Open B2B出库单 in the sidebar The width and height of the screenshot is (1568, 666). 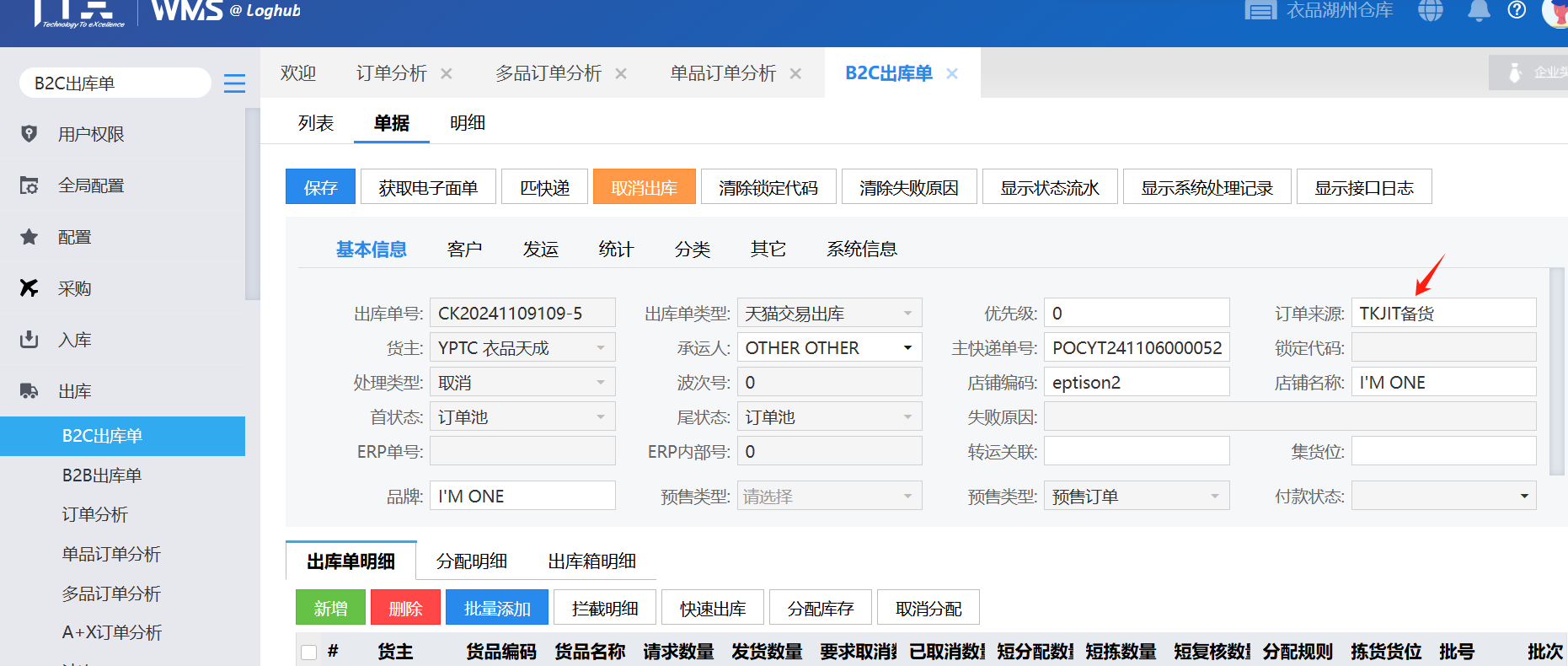102,475
